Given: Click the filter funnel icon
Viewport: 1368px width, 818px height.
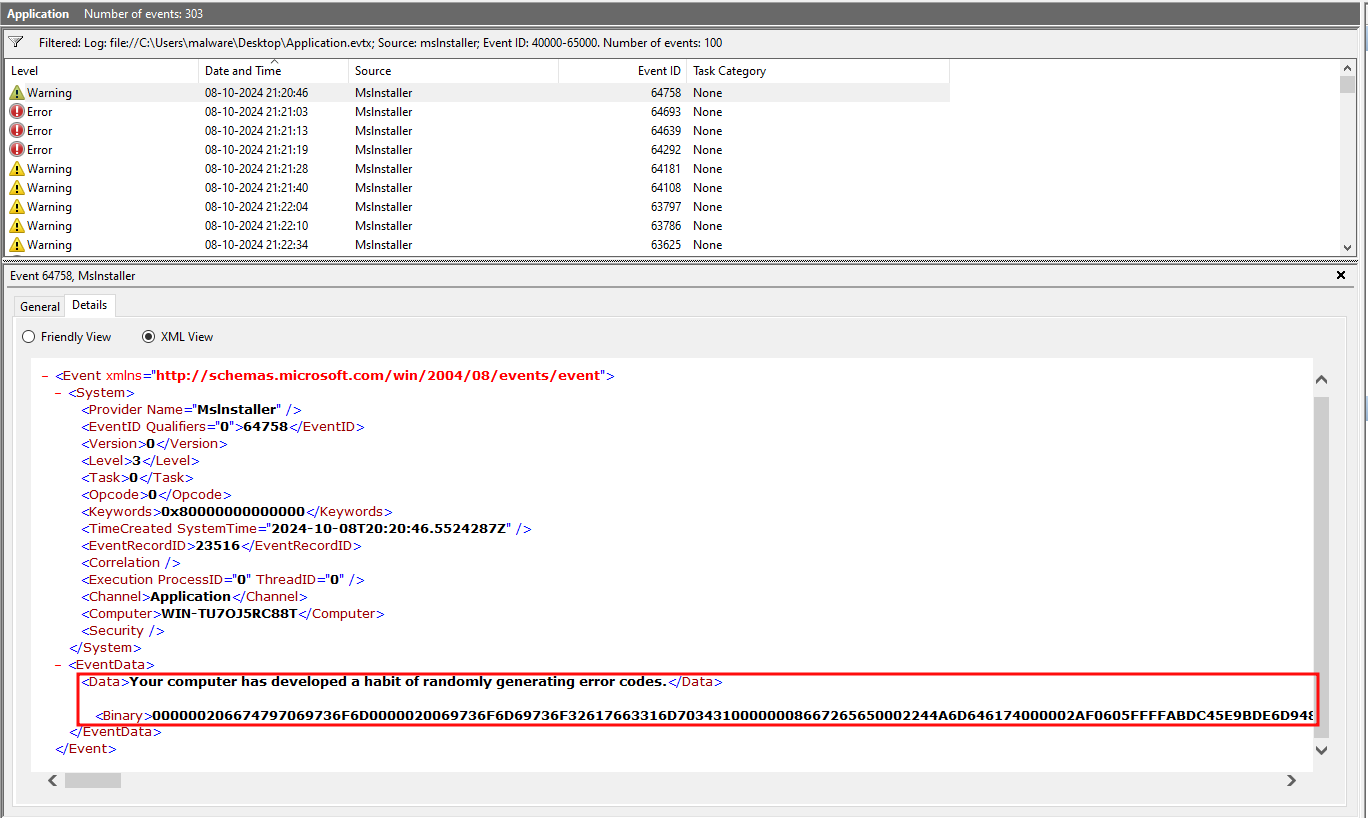Looking at the screenshot, I should coord(16,43).
